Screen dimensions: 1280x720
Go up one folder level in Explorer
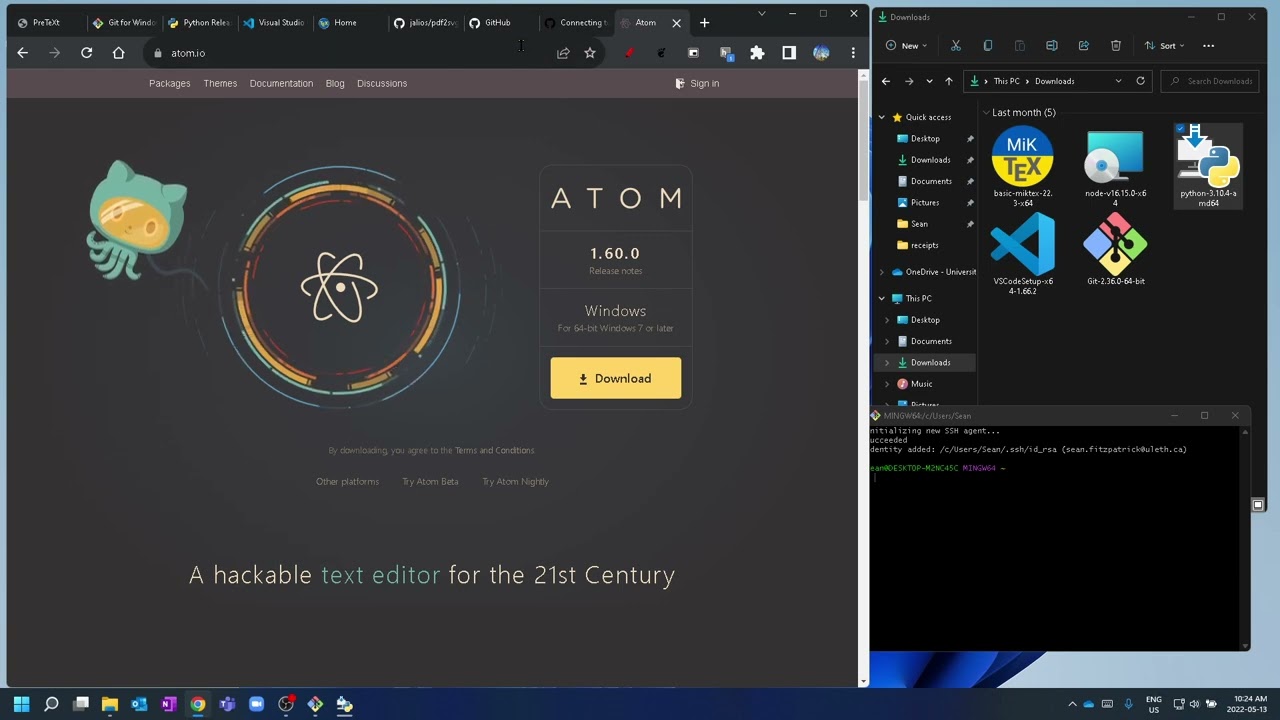(x=949, y=81)
